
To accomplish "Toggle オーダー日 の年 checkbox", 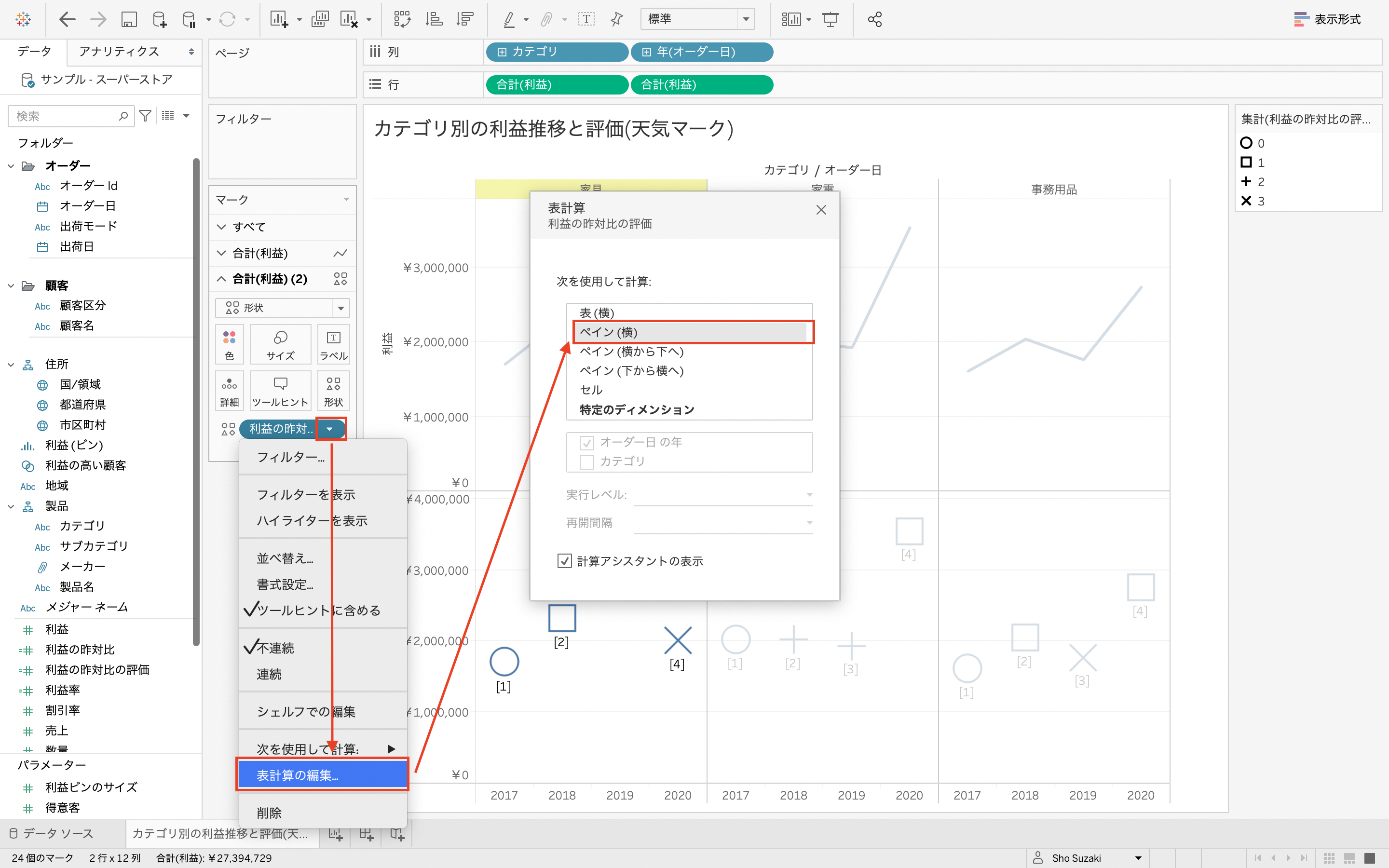I will coord(586,443).
